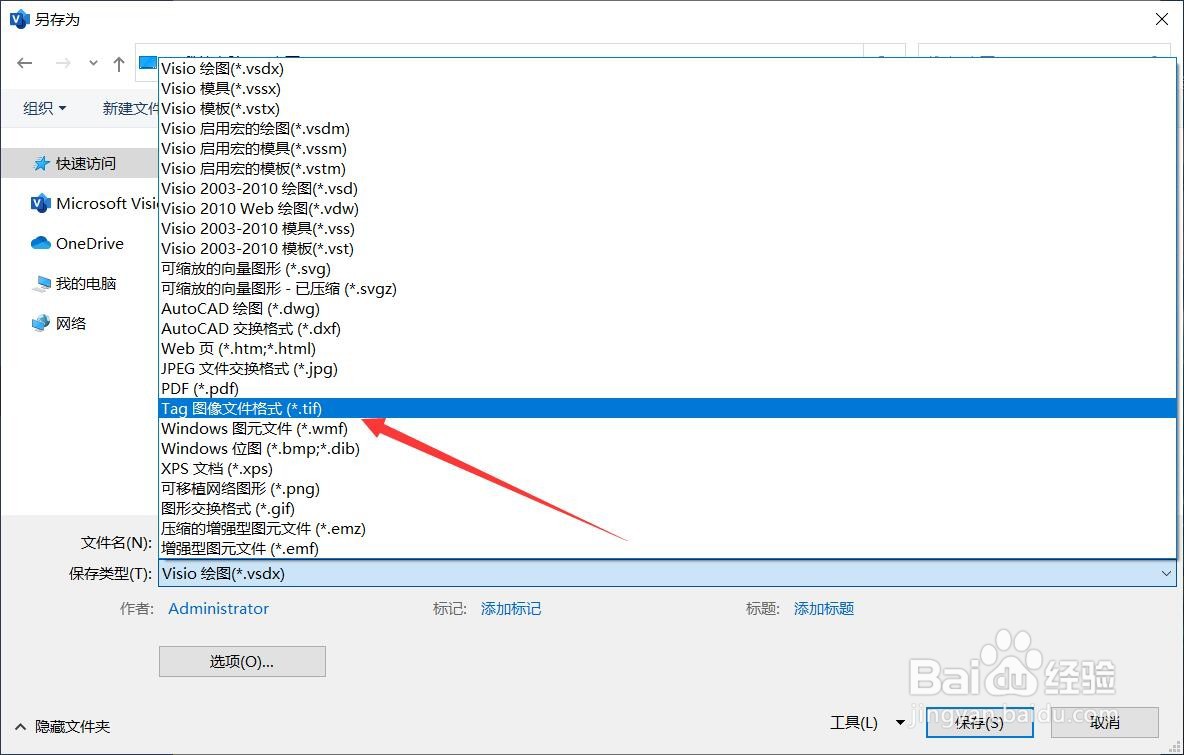Pick Visio 2003-2010 模板(*.vst)
1184x755 pixels.
point(668,248)
